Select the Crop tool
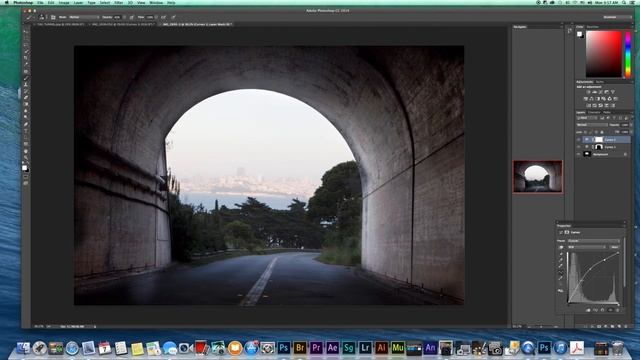This screenshot has height=360, width=640. [x=26, y=58]
